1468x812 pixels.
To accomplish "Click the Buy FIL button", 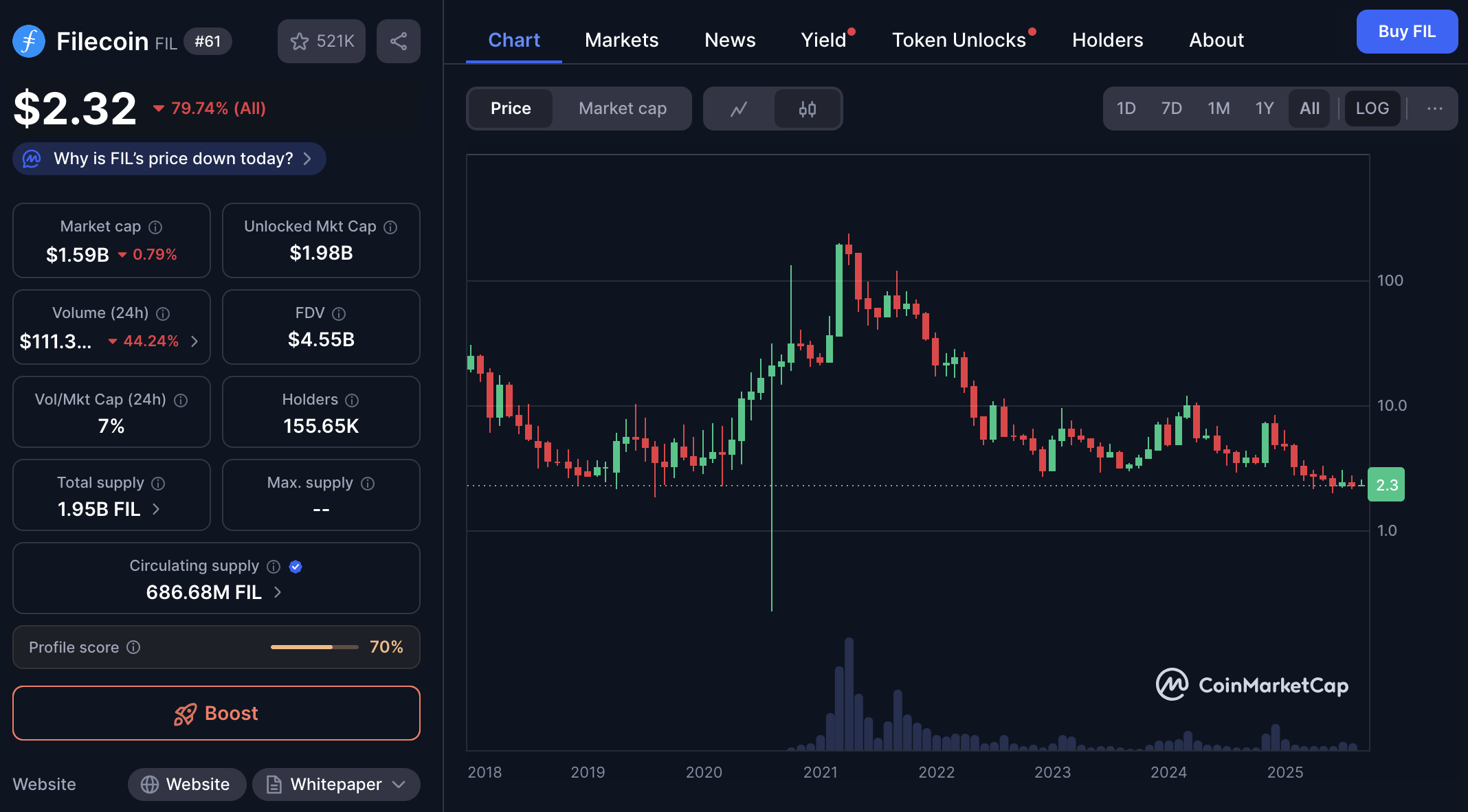I will (1407, 32).
